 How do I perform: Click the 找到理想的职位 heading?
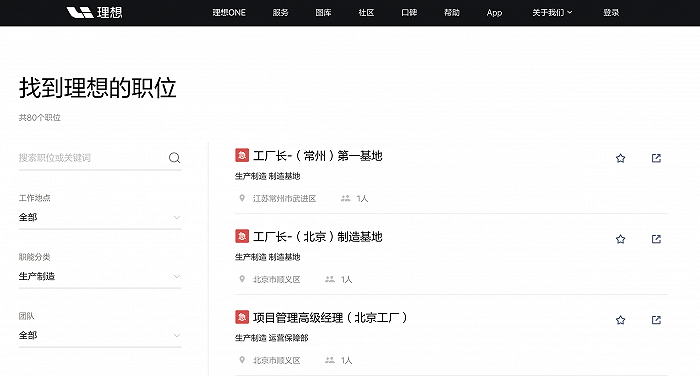97,88
